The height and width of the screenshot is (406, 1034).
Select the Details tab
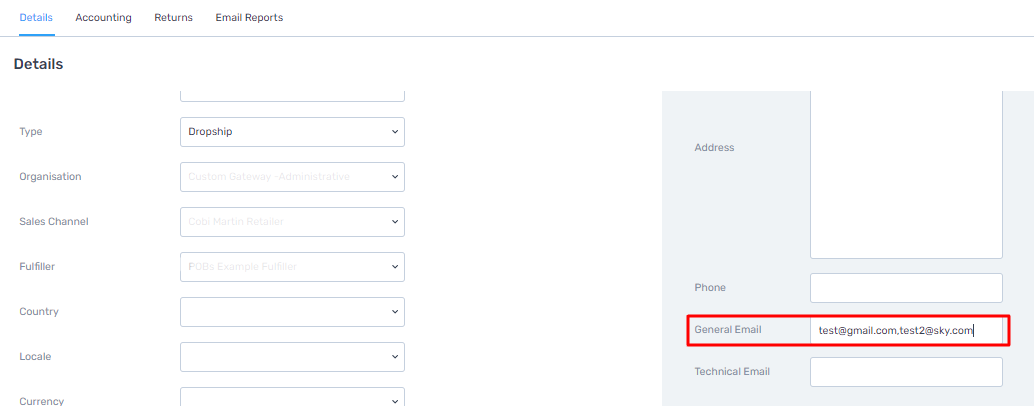pos(36,18)
